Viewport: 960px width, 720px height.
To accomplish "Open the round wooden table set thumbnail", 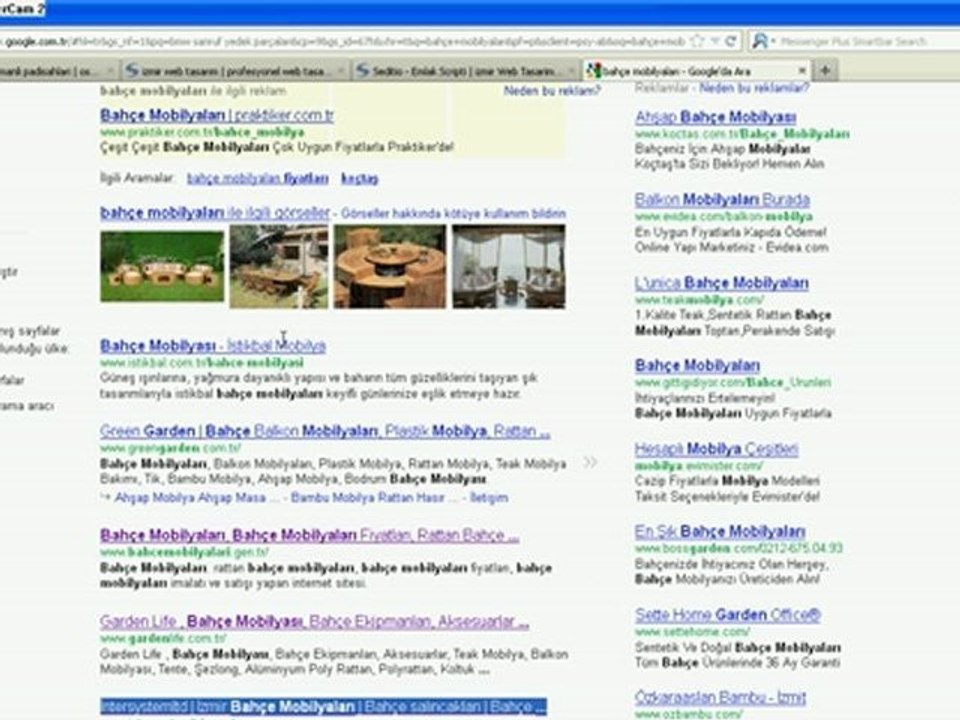I will point(389,266).
